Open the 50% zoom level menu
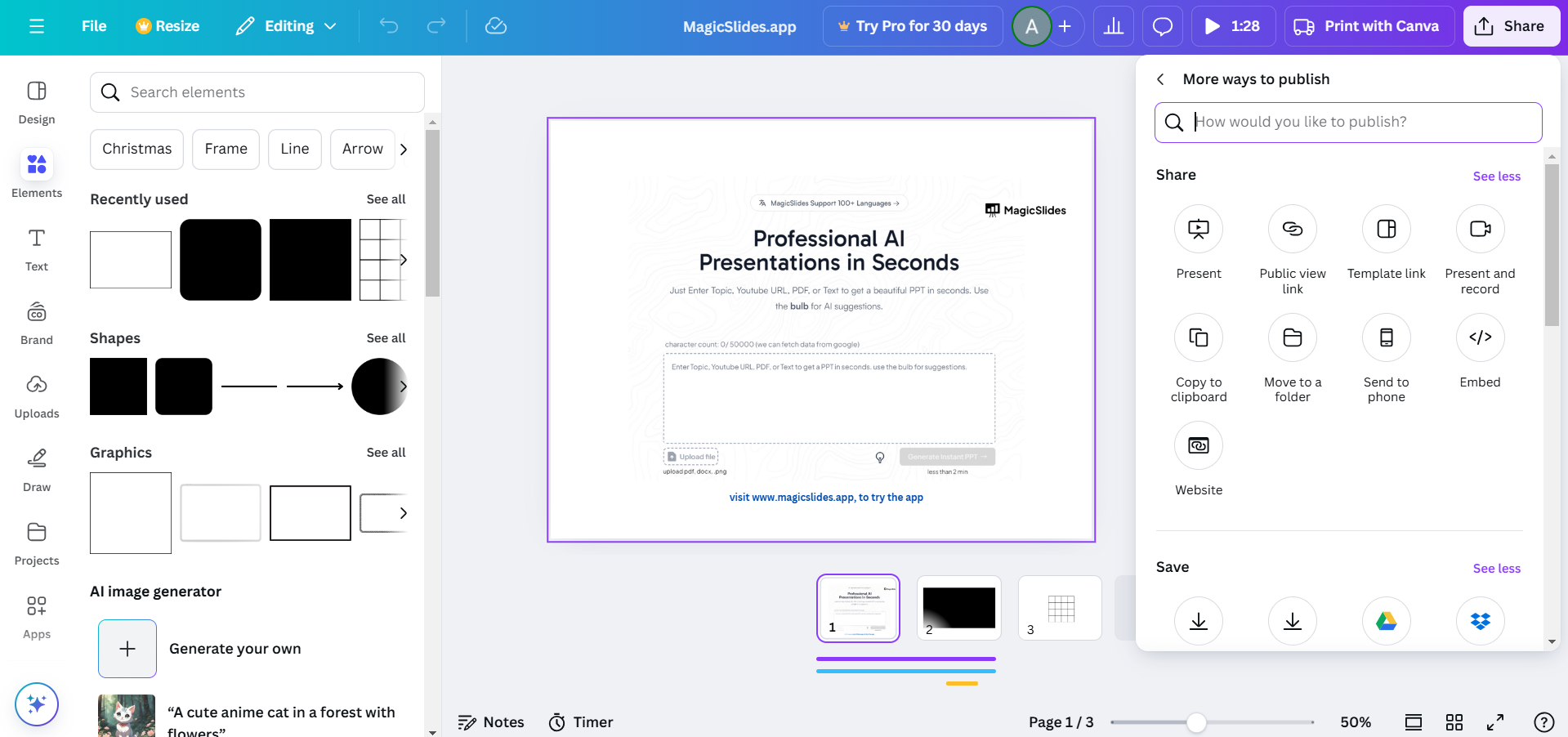This screenshot has height=737, width=1568. click(1356, 722)
